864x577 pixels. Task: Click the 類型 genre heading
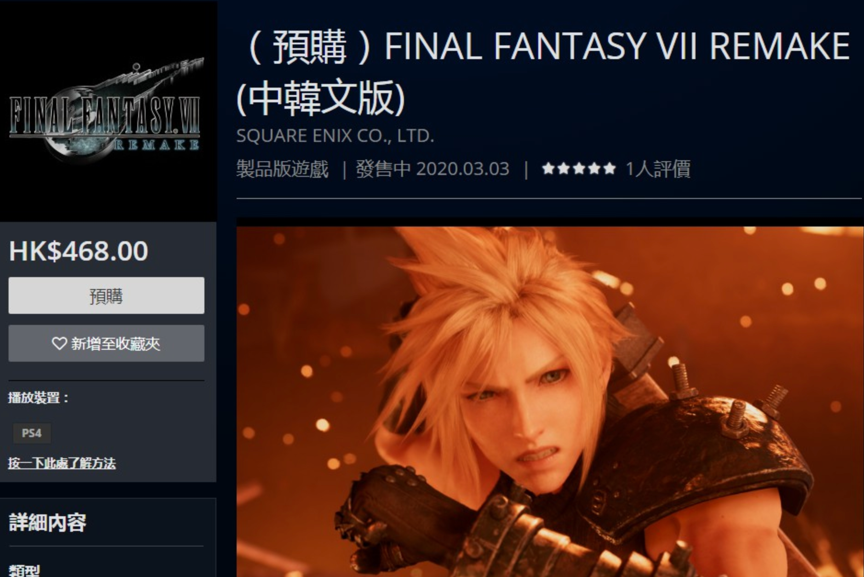point(24,571)
